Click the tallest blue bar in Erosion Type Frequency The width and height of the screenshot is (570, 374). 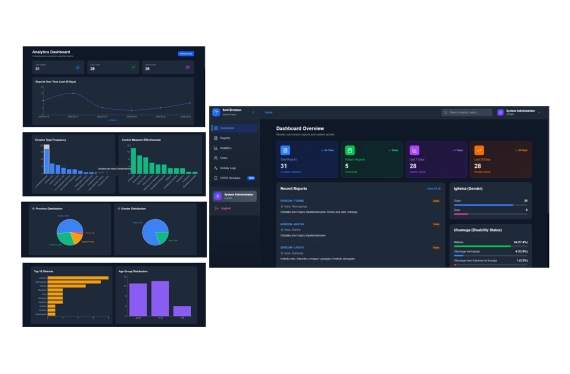point(47,159)
